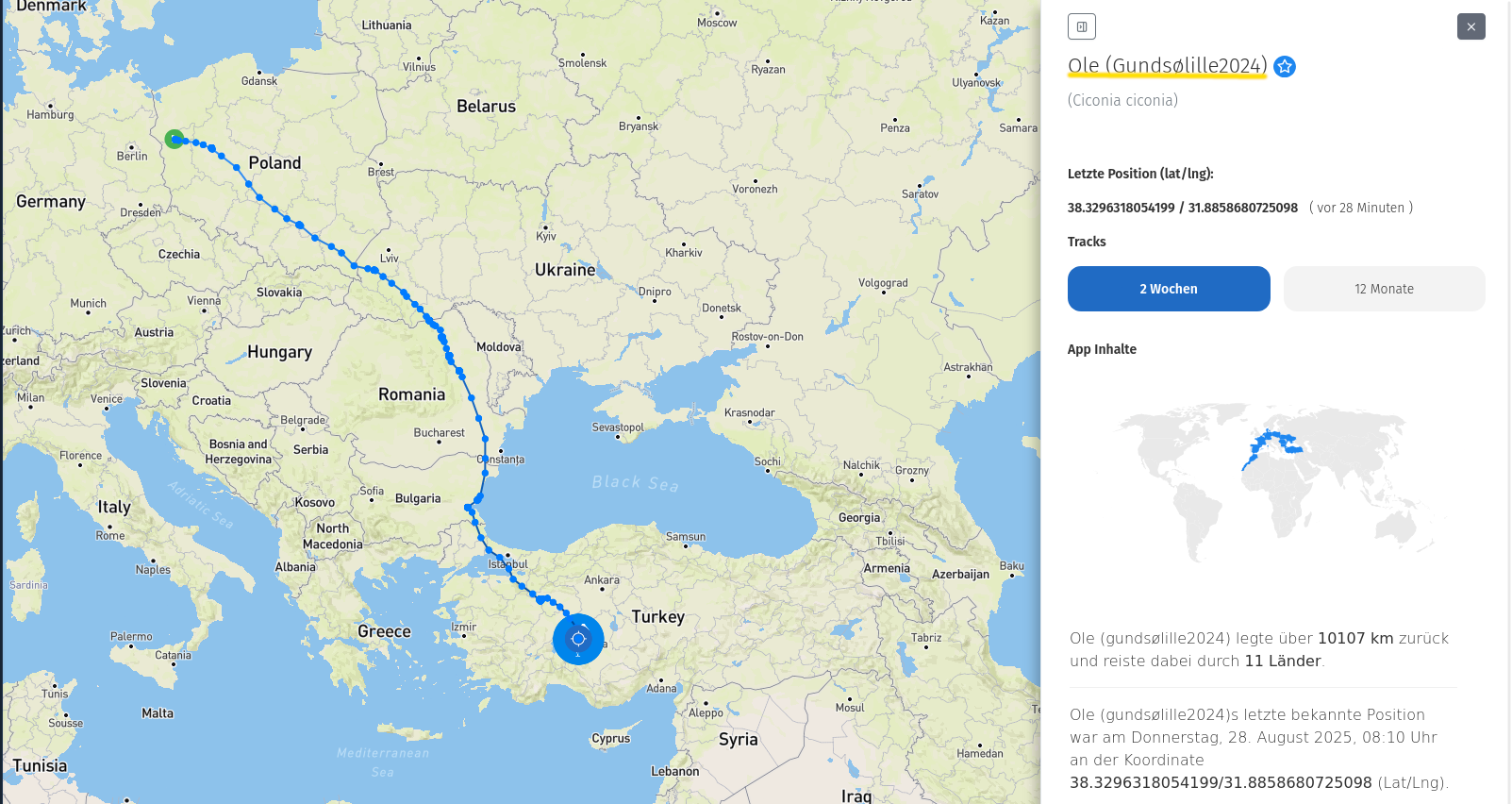Click the blue star badge icon
Screen dimensions: 1512x804
(1285, 66)
